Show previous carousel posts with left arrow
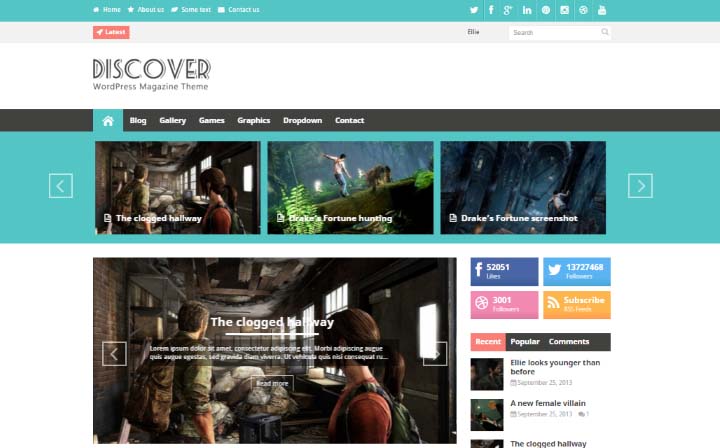720x448 pixels. 61,185
